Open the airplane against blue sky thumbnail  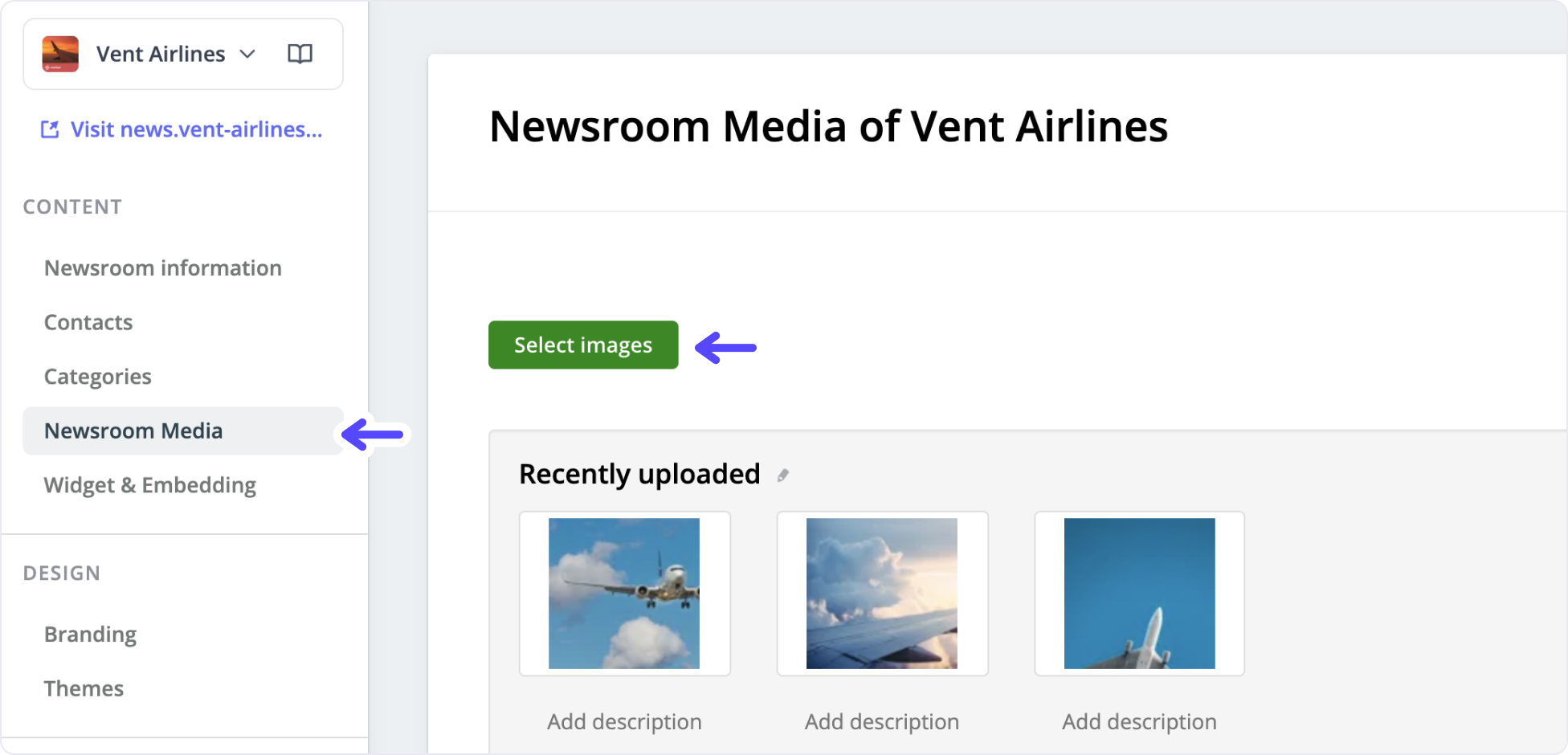[x=1139, y=594]
